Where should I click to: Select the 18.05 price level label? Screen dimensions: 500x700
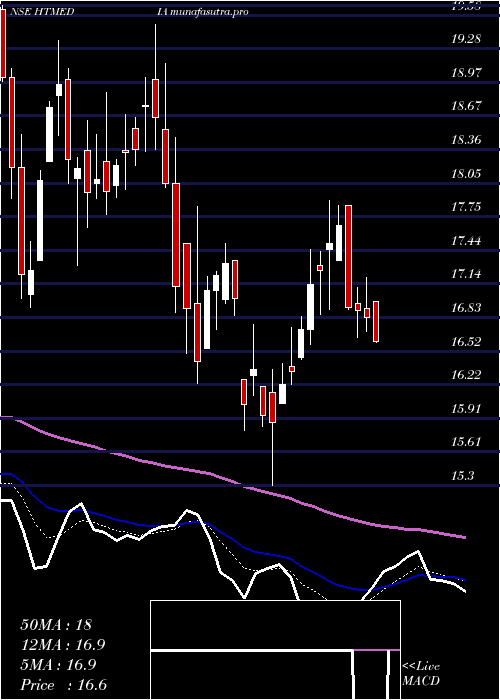tap(466, 173)
